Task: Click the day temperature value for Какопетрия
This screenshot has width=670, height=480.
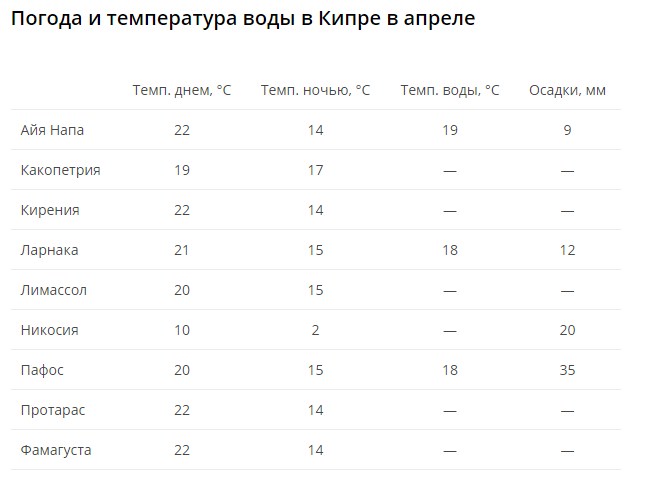Action: coord(182,170)
